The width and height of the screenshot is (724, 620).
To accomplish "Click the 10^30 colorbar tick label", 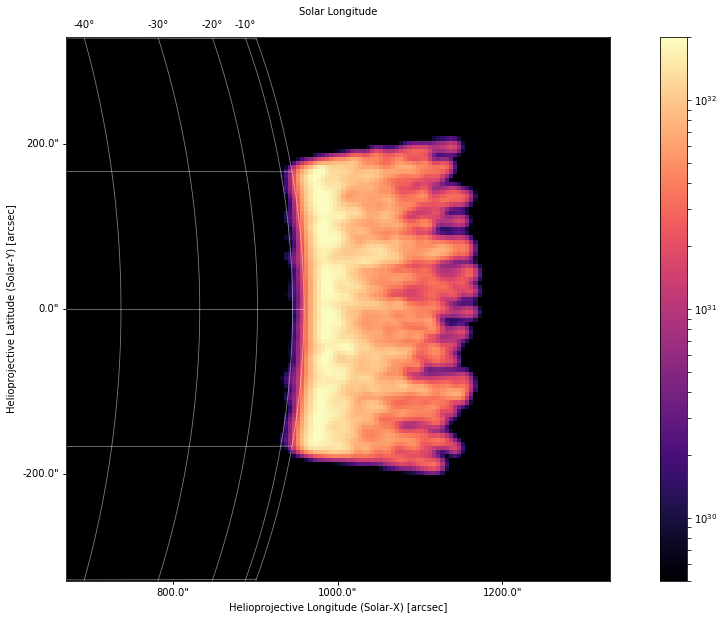I will 706,518.
